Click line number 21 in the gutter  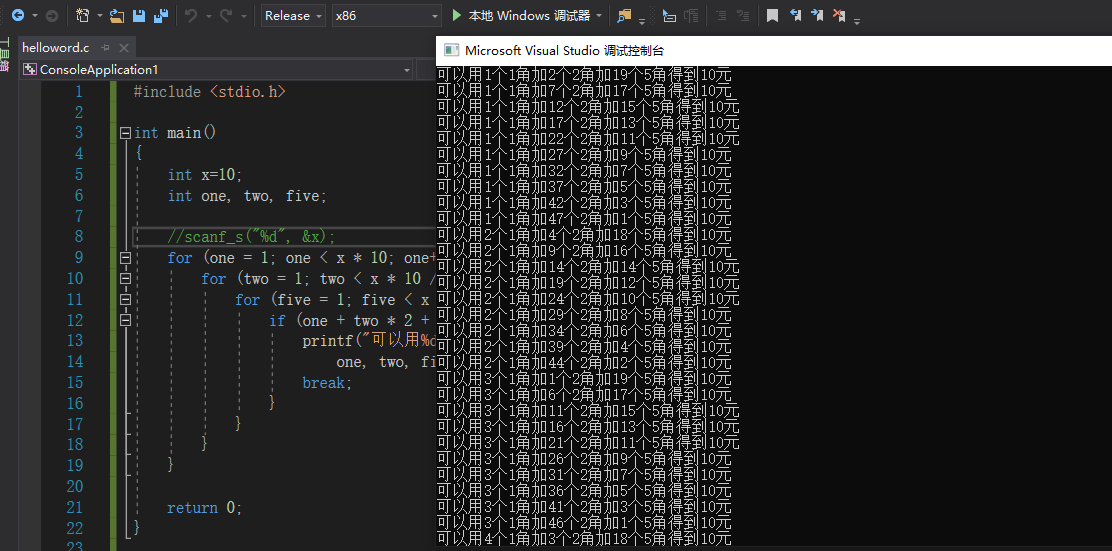(x=74, y=507)
